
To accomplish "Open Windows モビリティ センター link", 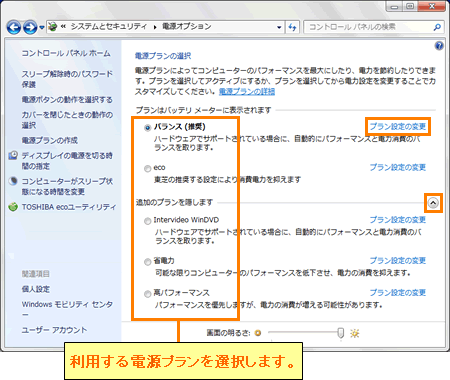I will (67, 309).
